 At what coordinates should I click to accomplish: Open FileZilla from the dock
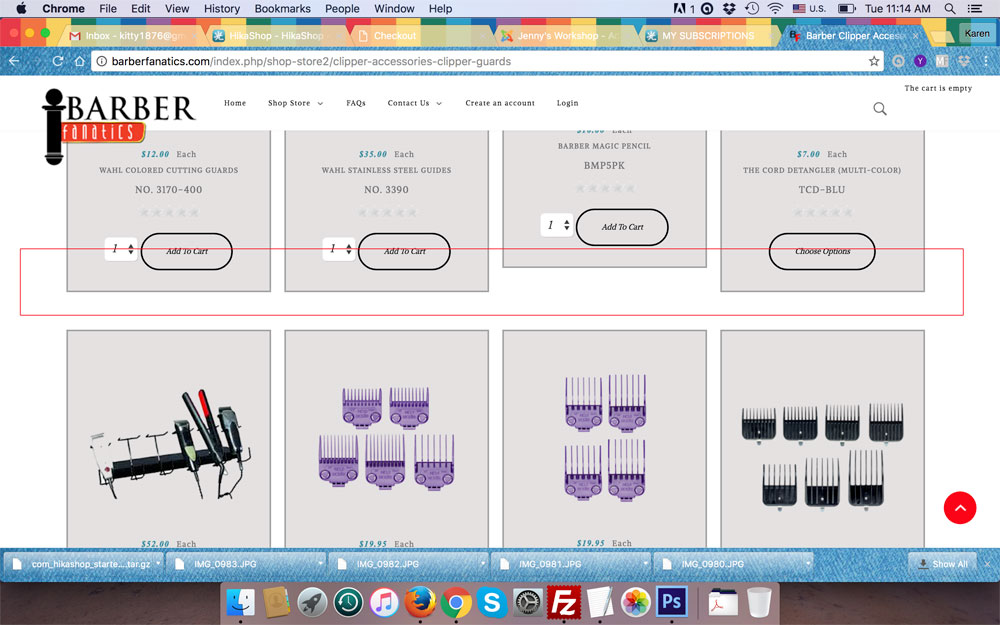pos(564,602)
